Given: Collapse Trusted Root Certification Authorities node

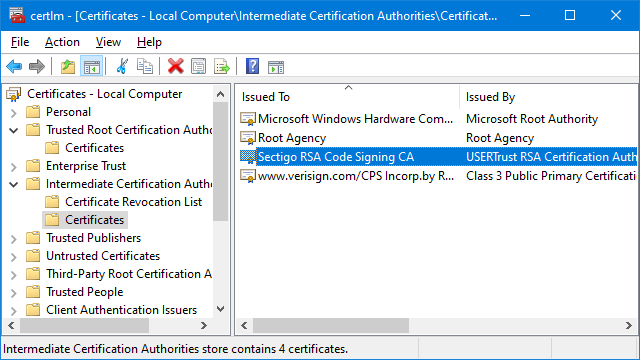Looking at the screenshot, I should (13, 131).
